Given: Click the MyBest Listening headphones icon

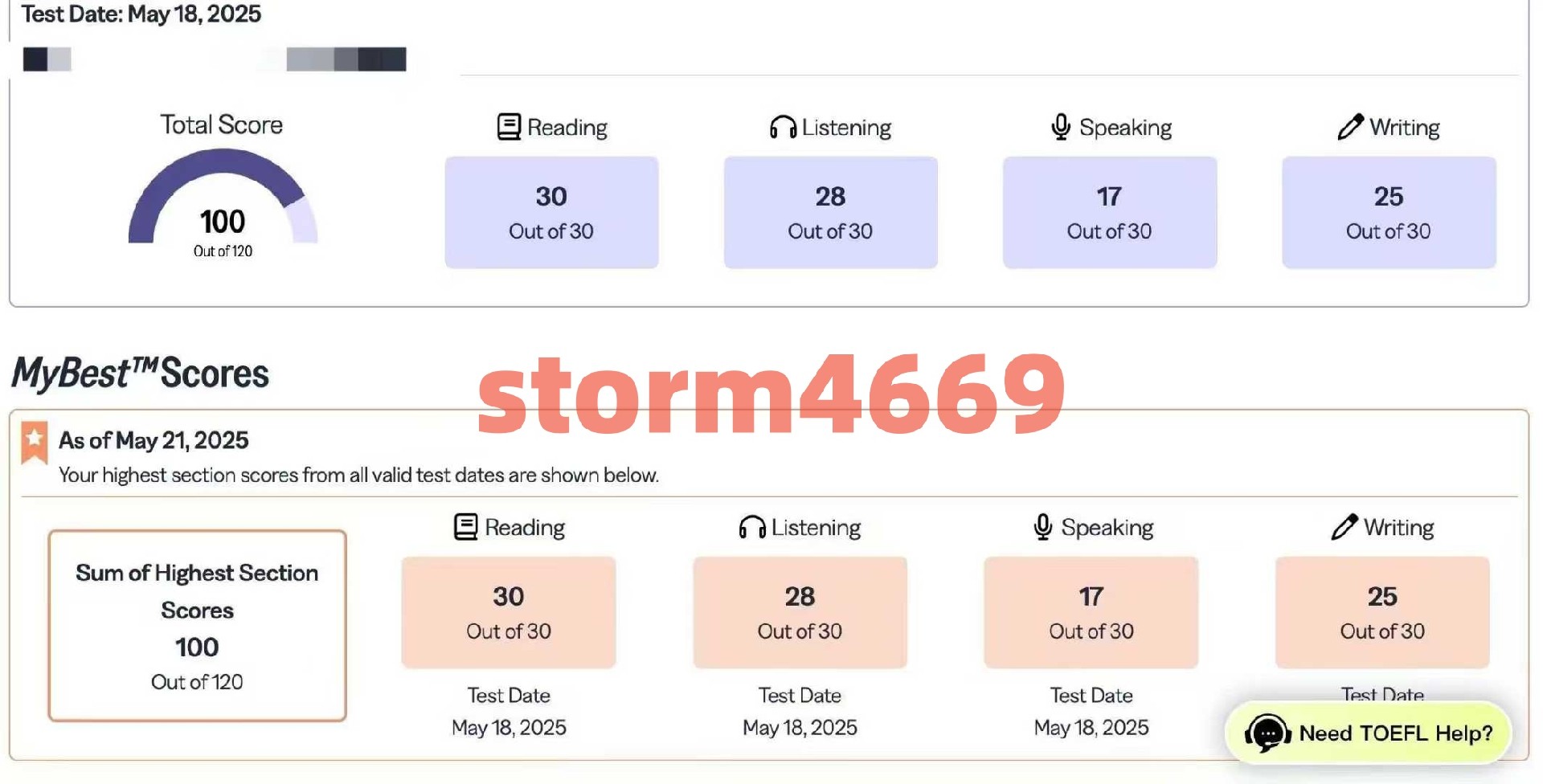Looking at the screenshot, I should point(752,527).
